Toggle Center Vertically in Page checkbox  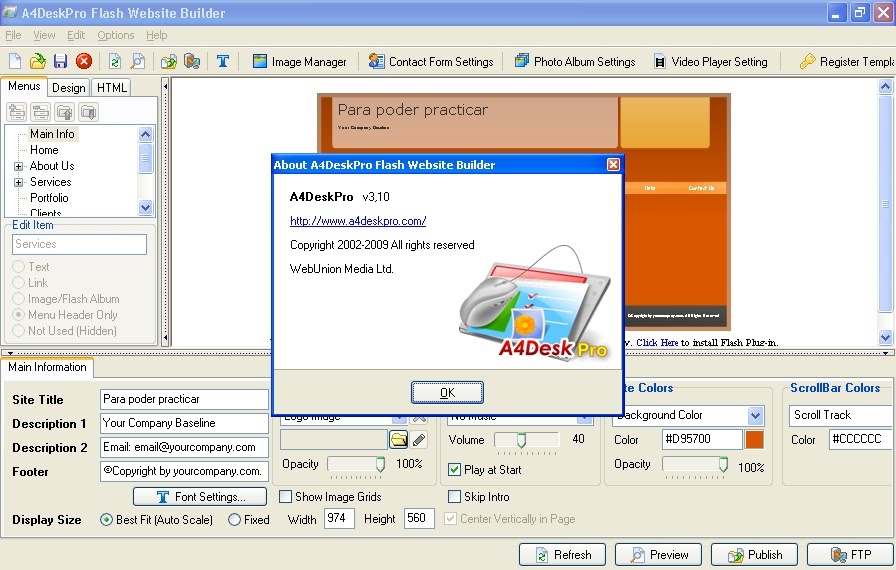point(450,519)
